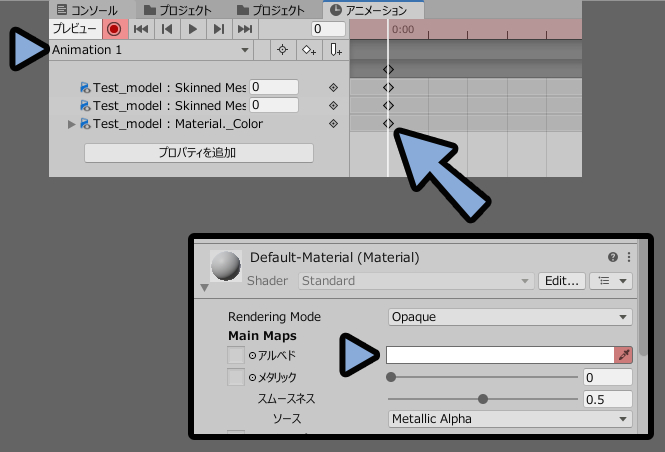This screenshot has height=452, width=665.
Task: Click the eyedropper icon beside albedo color
Action: tap(623, 355)
